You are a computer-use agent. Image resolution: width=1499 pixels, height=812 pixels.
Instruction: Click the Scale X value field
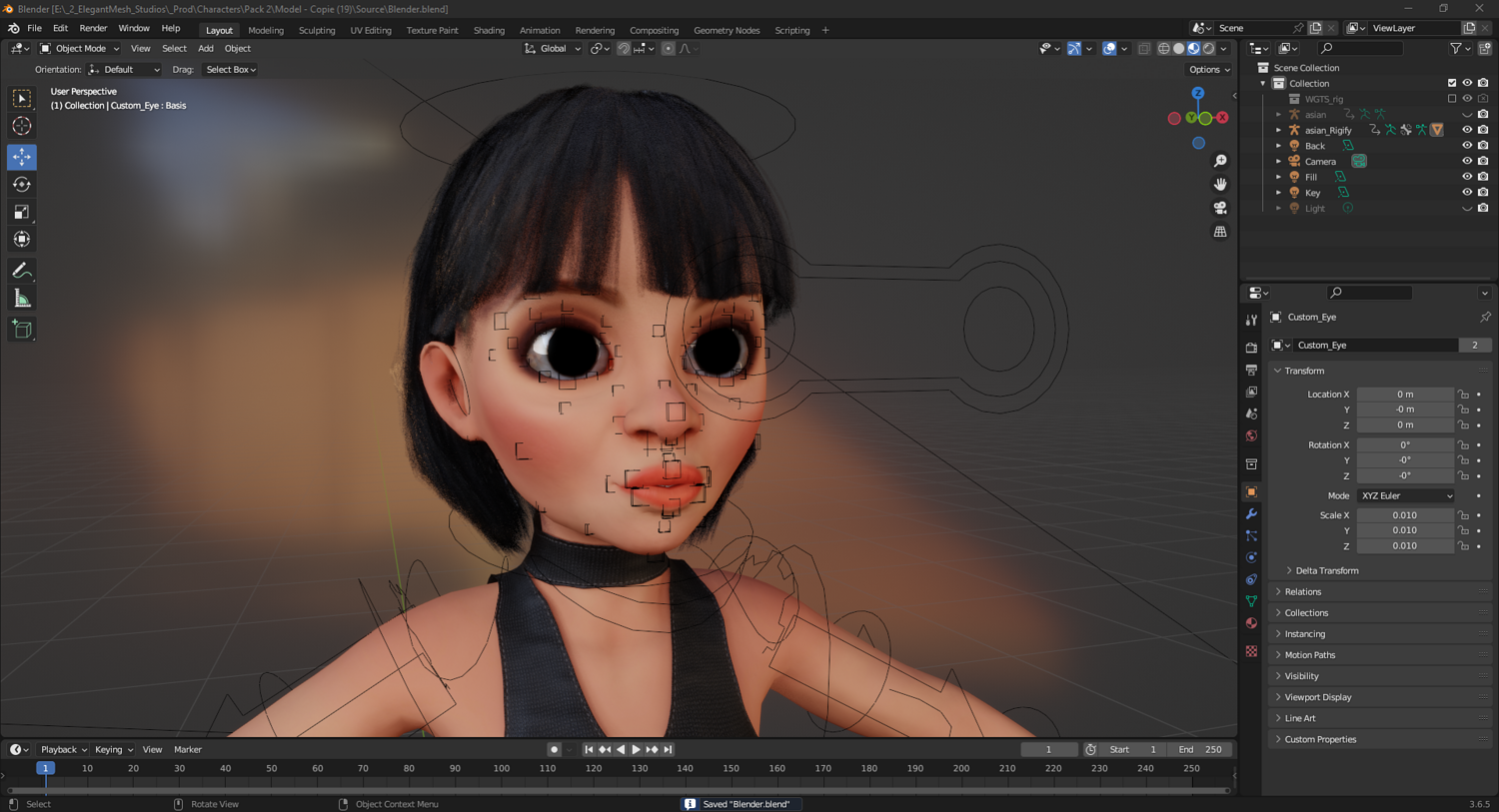[x=1405, y=515]
